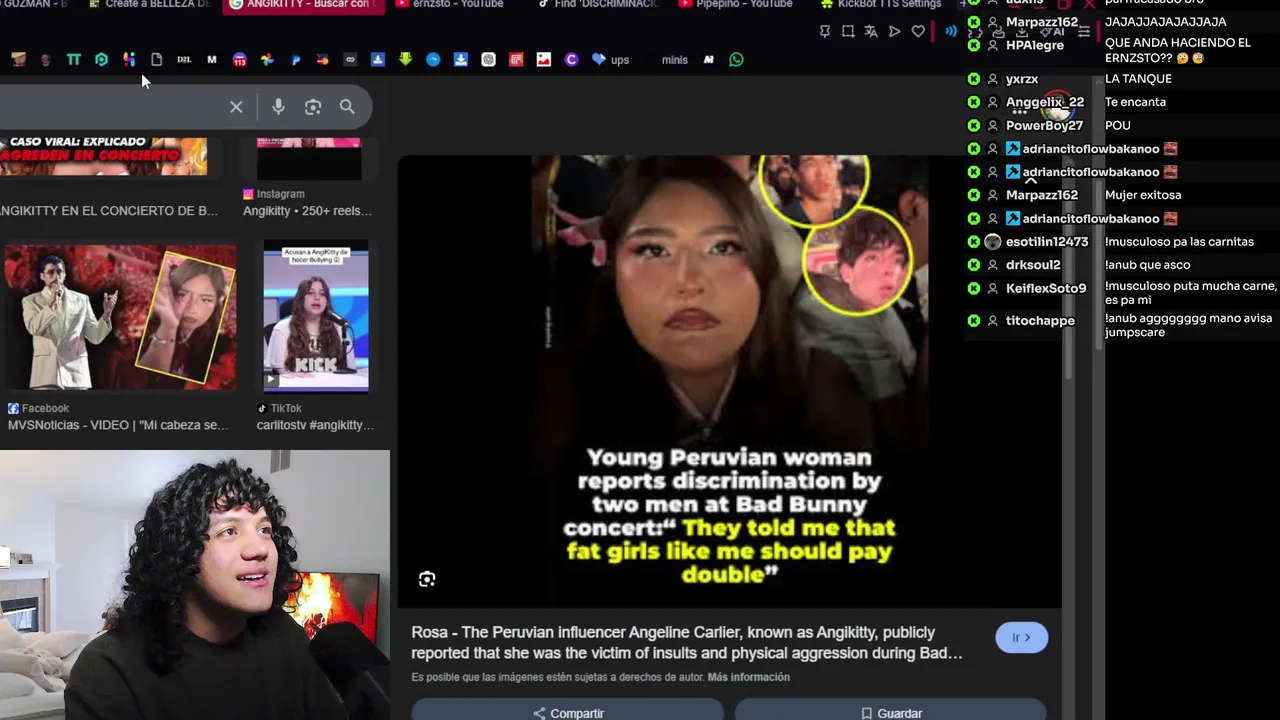This screenshot has width=1280, height=720.
Task: Open the 'Más información' link
Action: 749,677
